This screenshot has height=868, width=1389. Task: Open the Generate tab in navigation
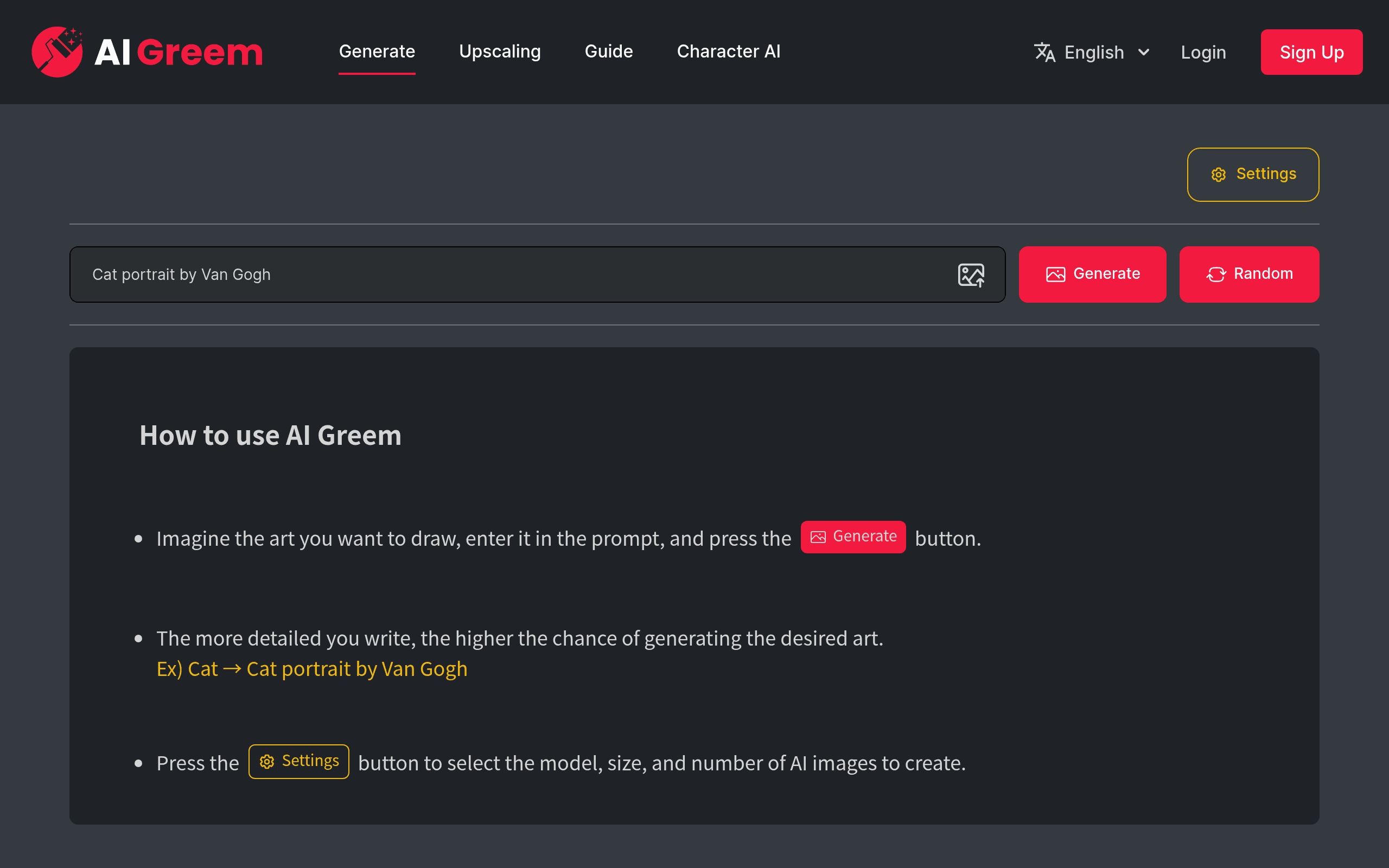[377, 52]
